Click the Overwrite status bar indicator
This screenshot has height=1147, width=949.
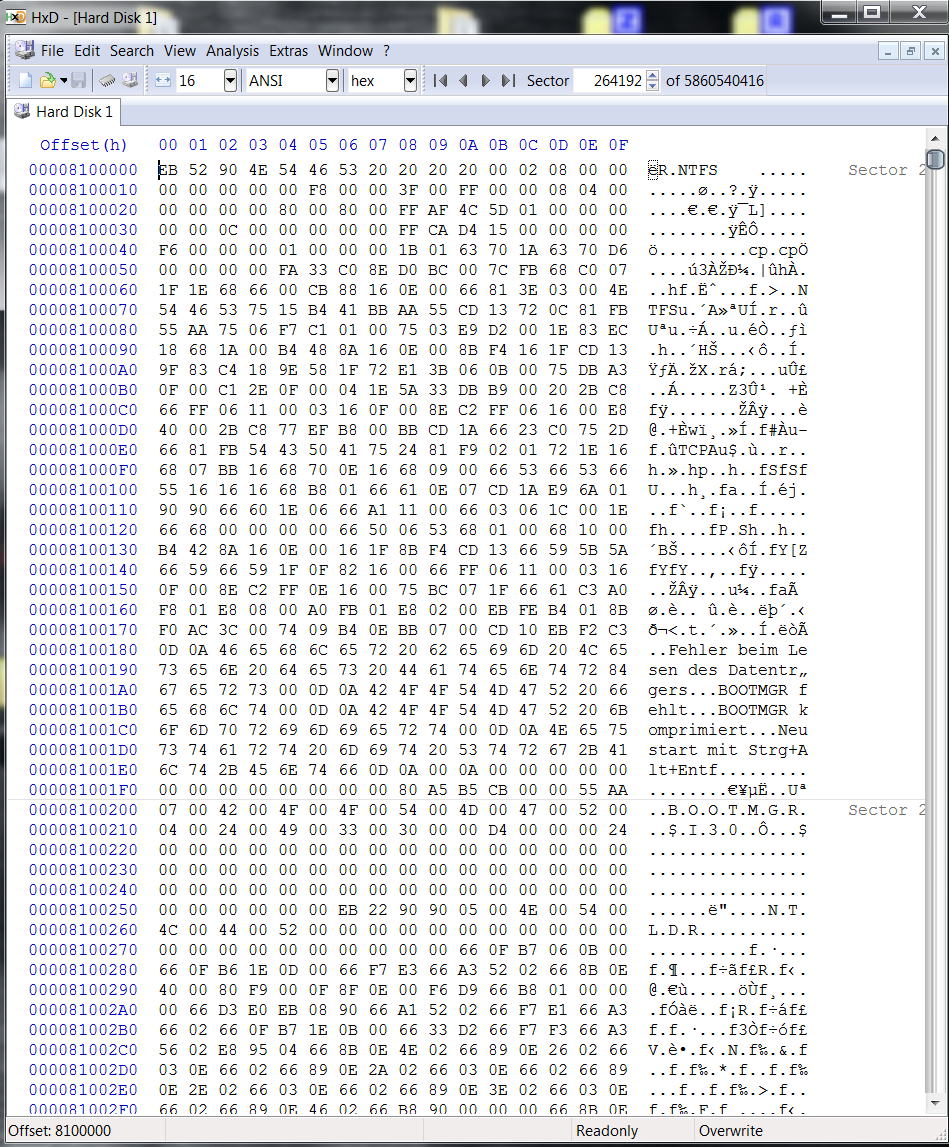pos(730,1130)
